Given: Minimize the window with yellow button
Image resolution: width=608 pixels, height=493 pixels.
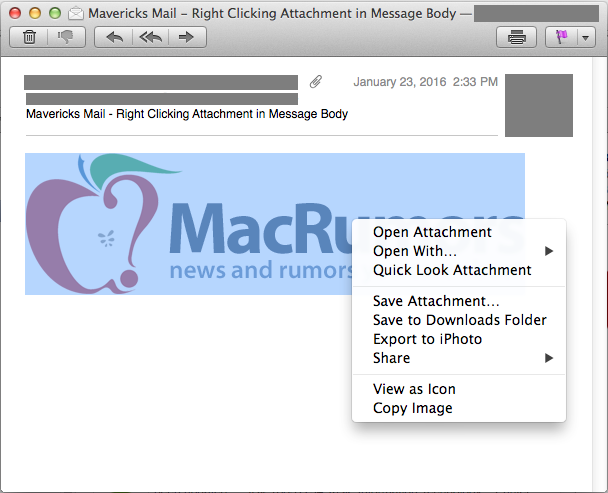Looking at the screenshot, I should [35, 14].
